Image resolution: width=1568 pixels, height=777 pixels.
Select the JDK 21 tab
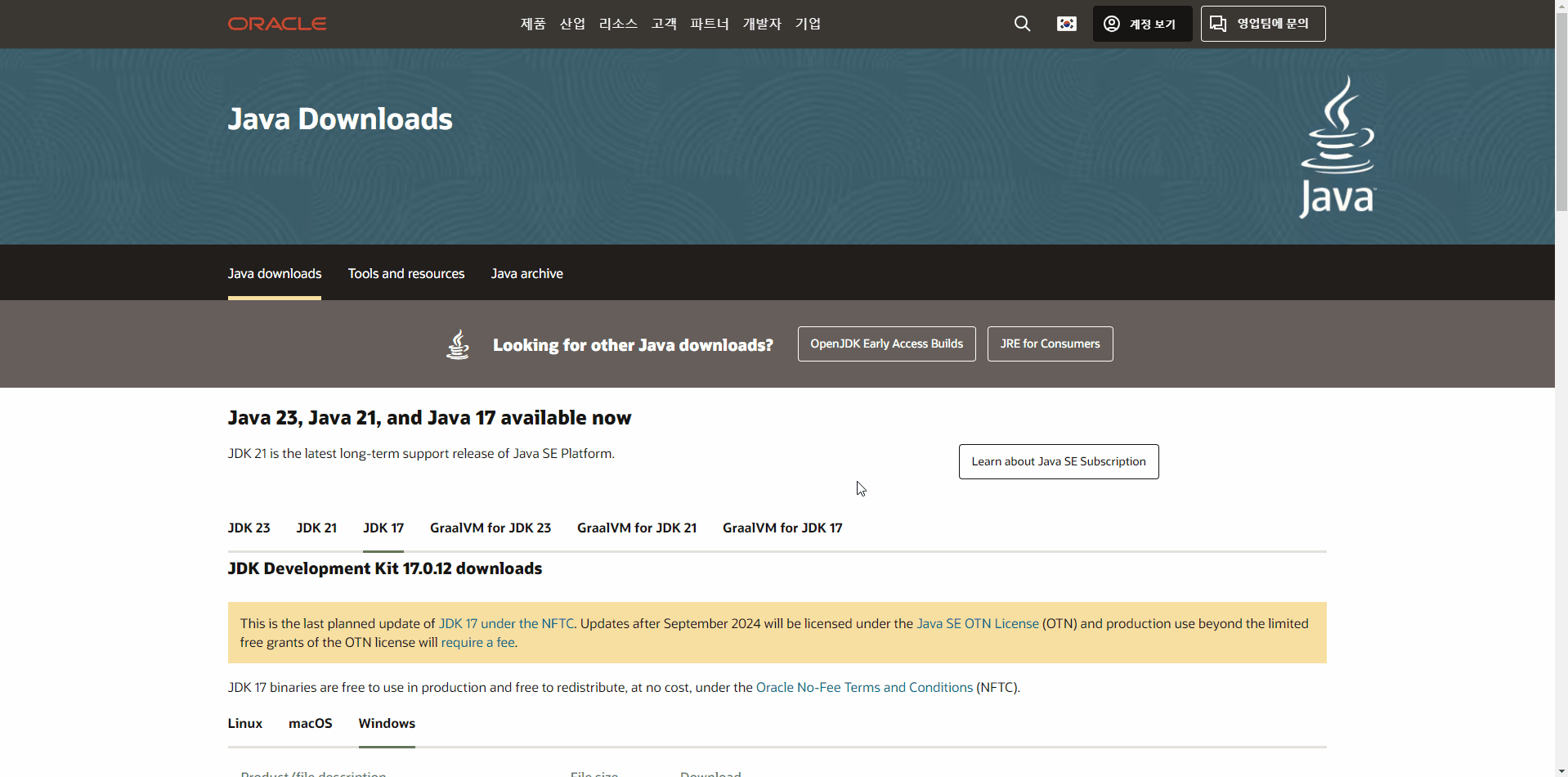coord(316,528)
